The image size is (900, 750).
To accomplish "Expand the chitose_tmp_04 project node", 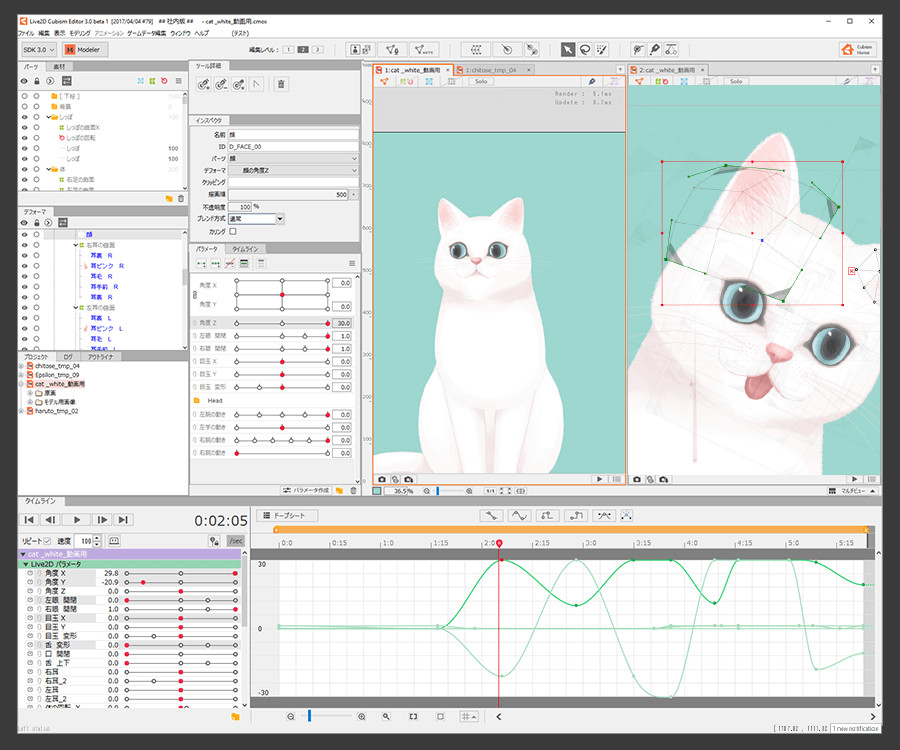I will [22, 366].
